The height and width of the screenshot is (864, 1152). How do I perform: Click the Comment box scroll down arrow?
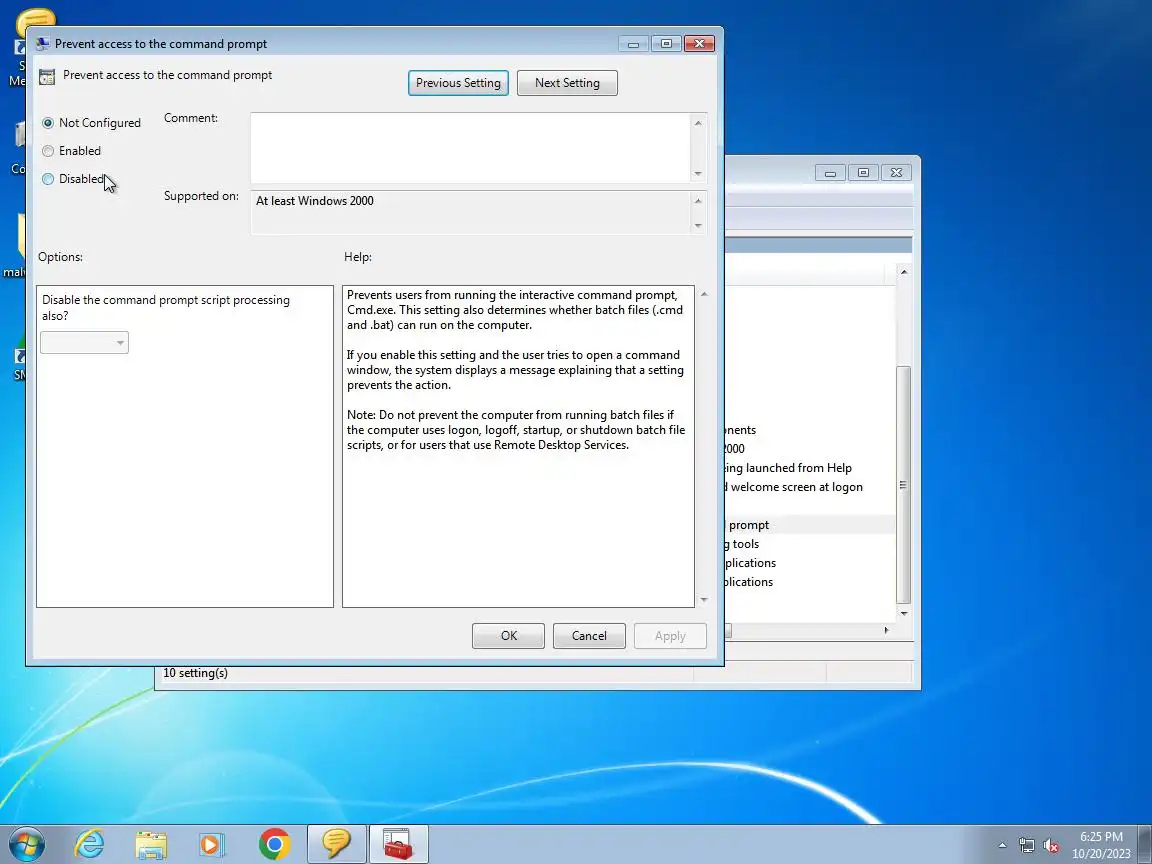click(698, 173)
